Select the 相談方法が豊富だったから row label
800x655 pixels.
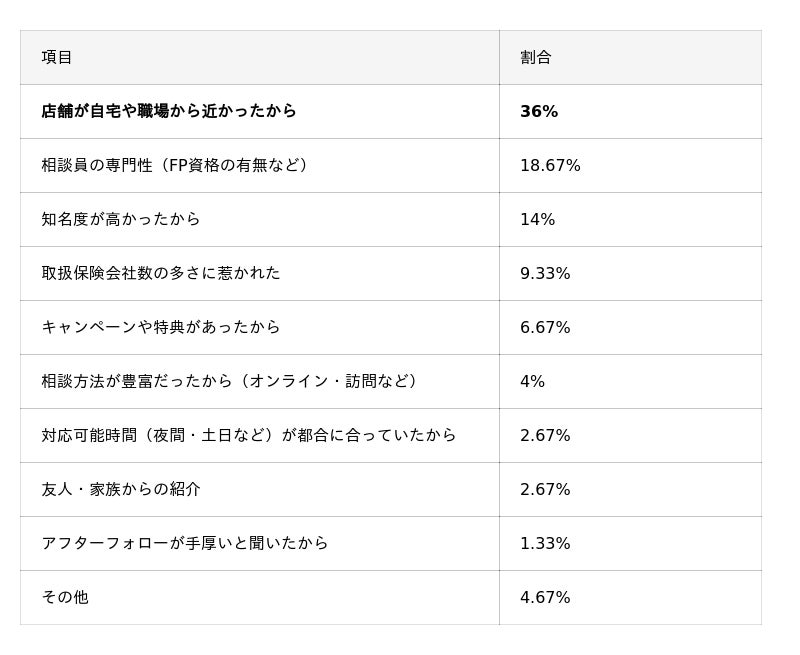pyautogui.click(x=231, y=381)
